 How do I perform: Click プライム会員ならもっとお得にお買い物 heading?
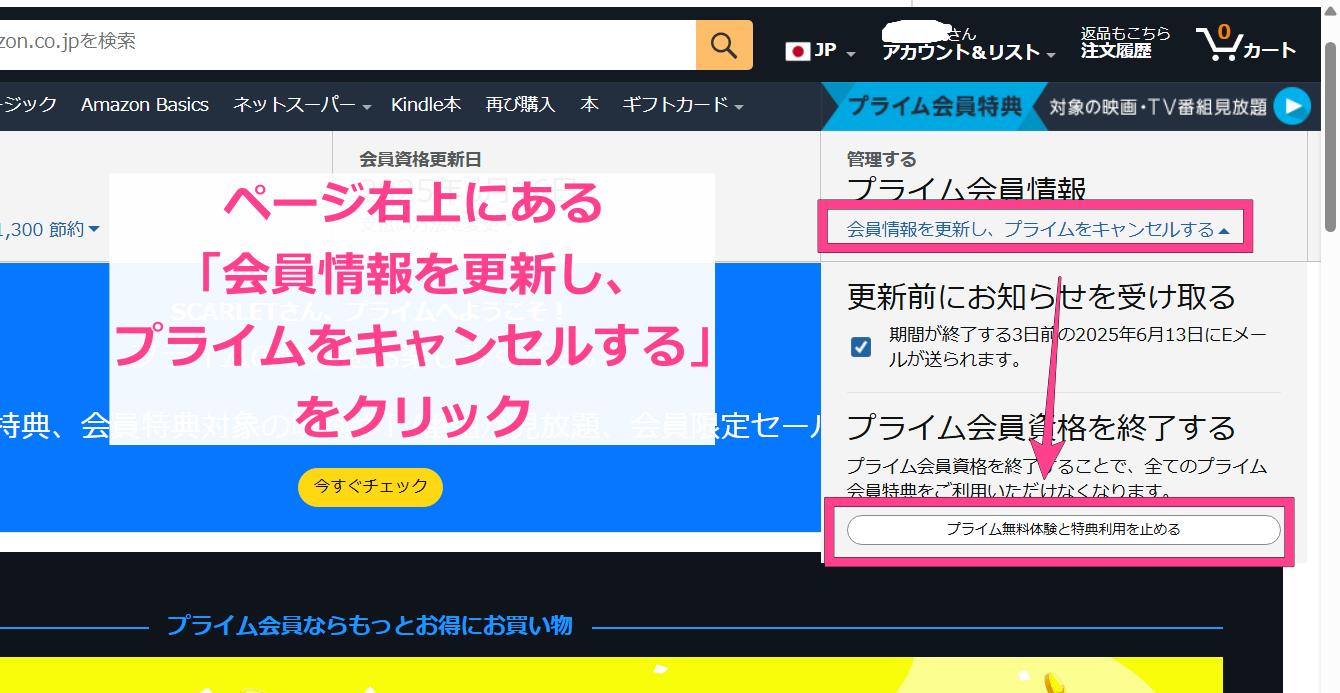(x=369, y=626)
